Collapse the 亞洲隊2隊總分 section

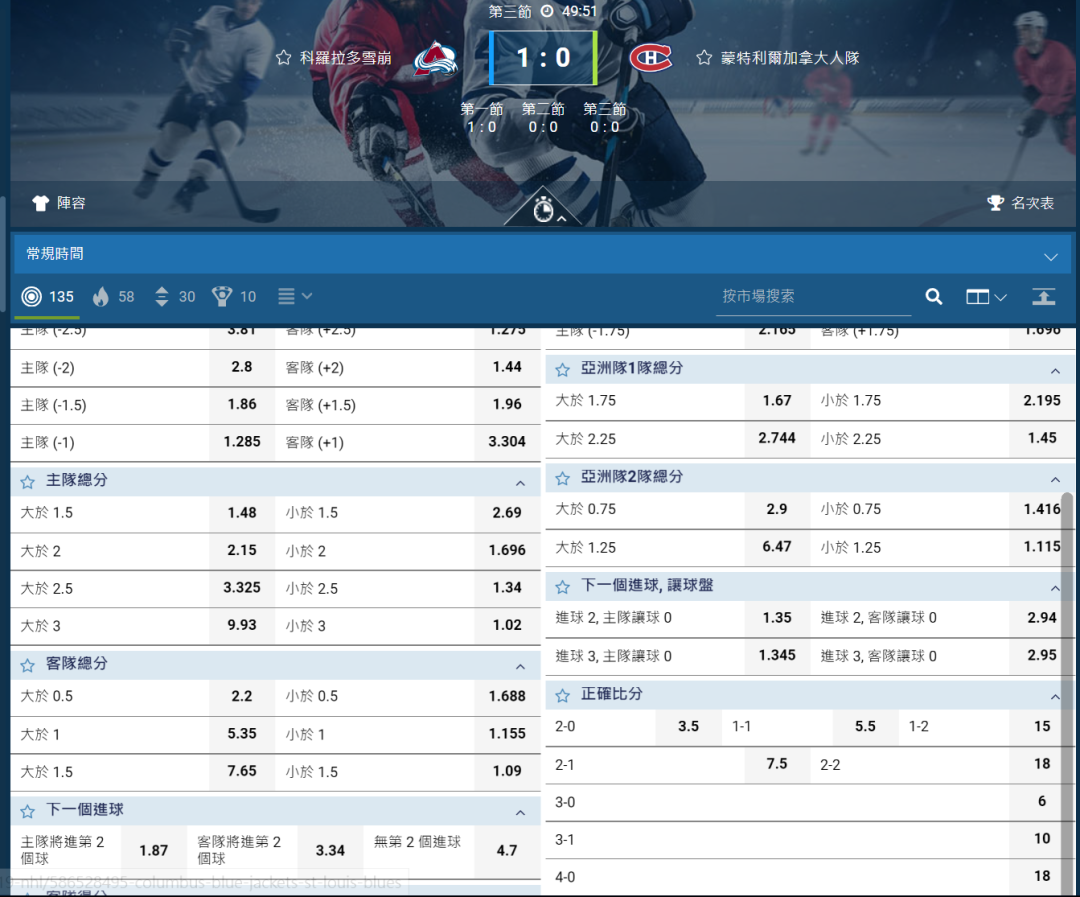1055,479
